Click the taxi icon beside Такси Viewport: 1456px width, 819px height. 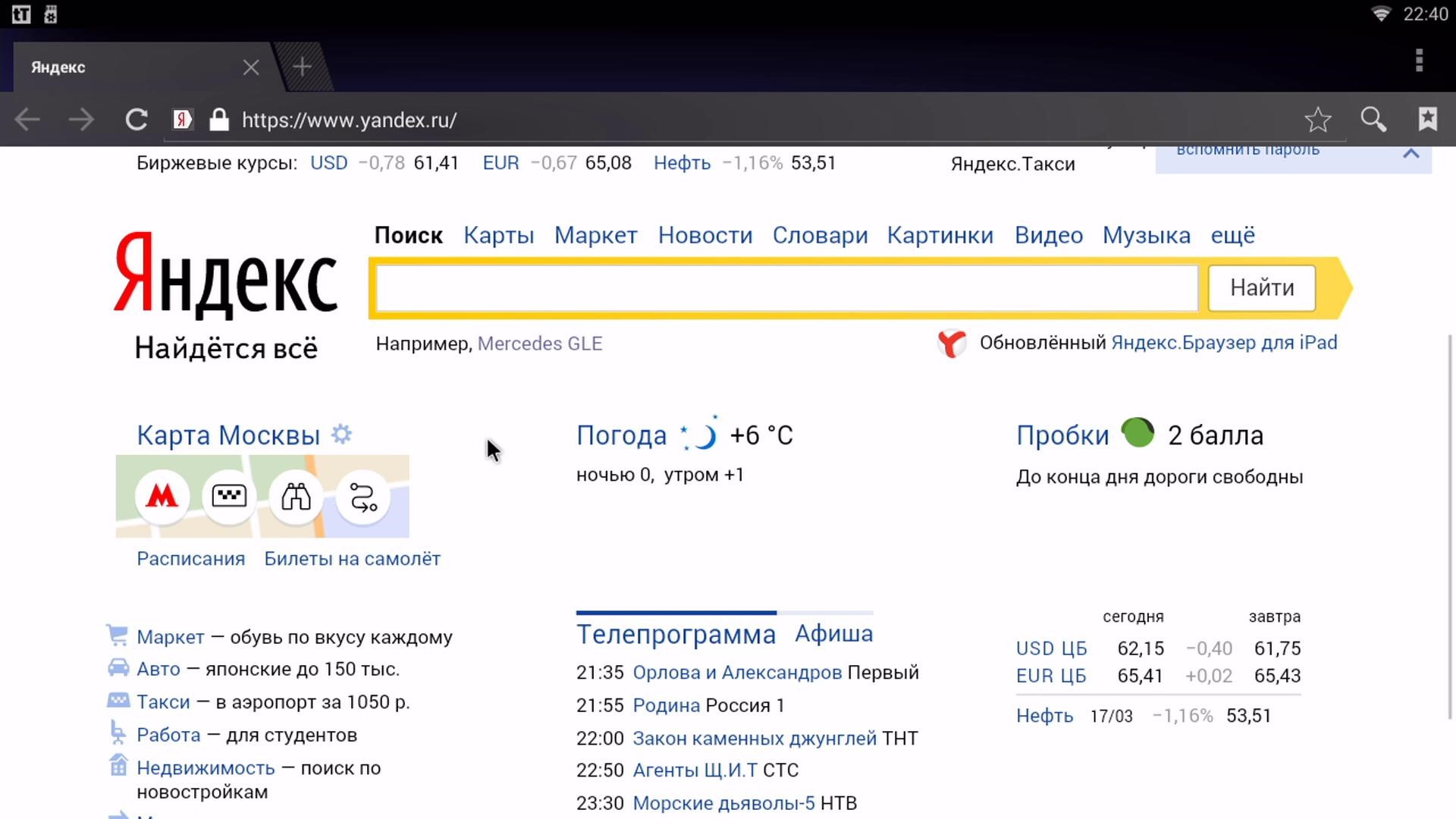[x=118, y=700]
